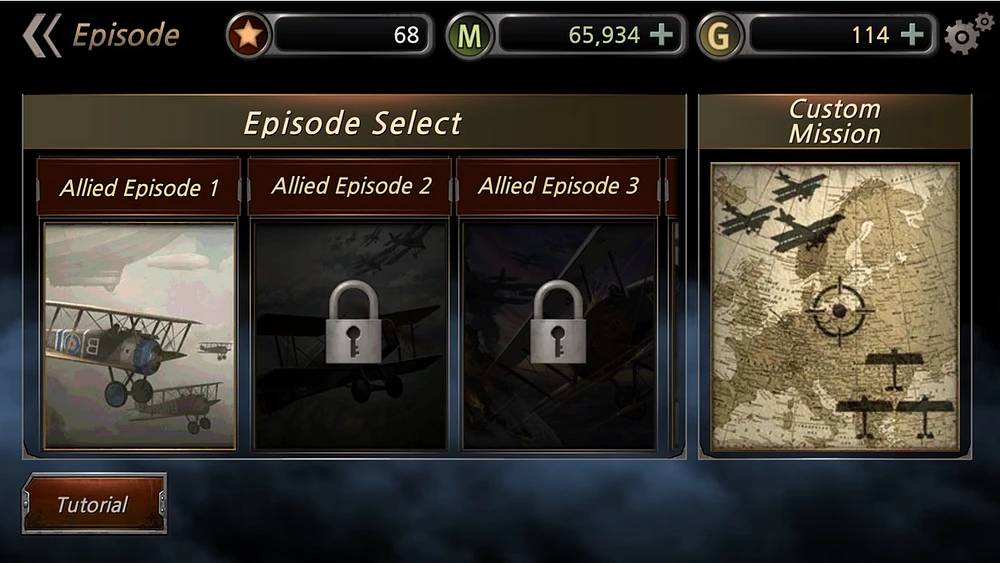Click the green M money icon

coord(469,36)
